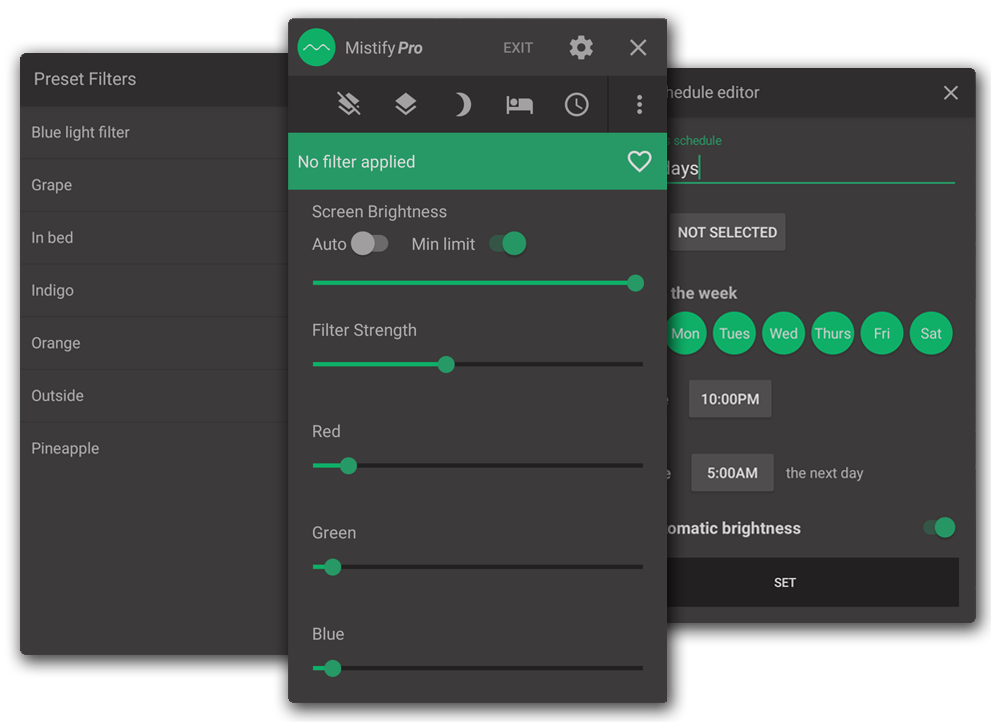The height and width of the screenshot is (722, 991).
Task: Toggle the Sat day chip
Action: [x=931, y=333]
